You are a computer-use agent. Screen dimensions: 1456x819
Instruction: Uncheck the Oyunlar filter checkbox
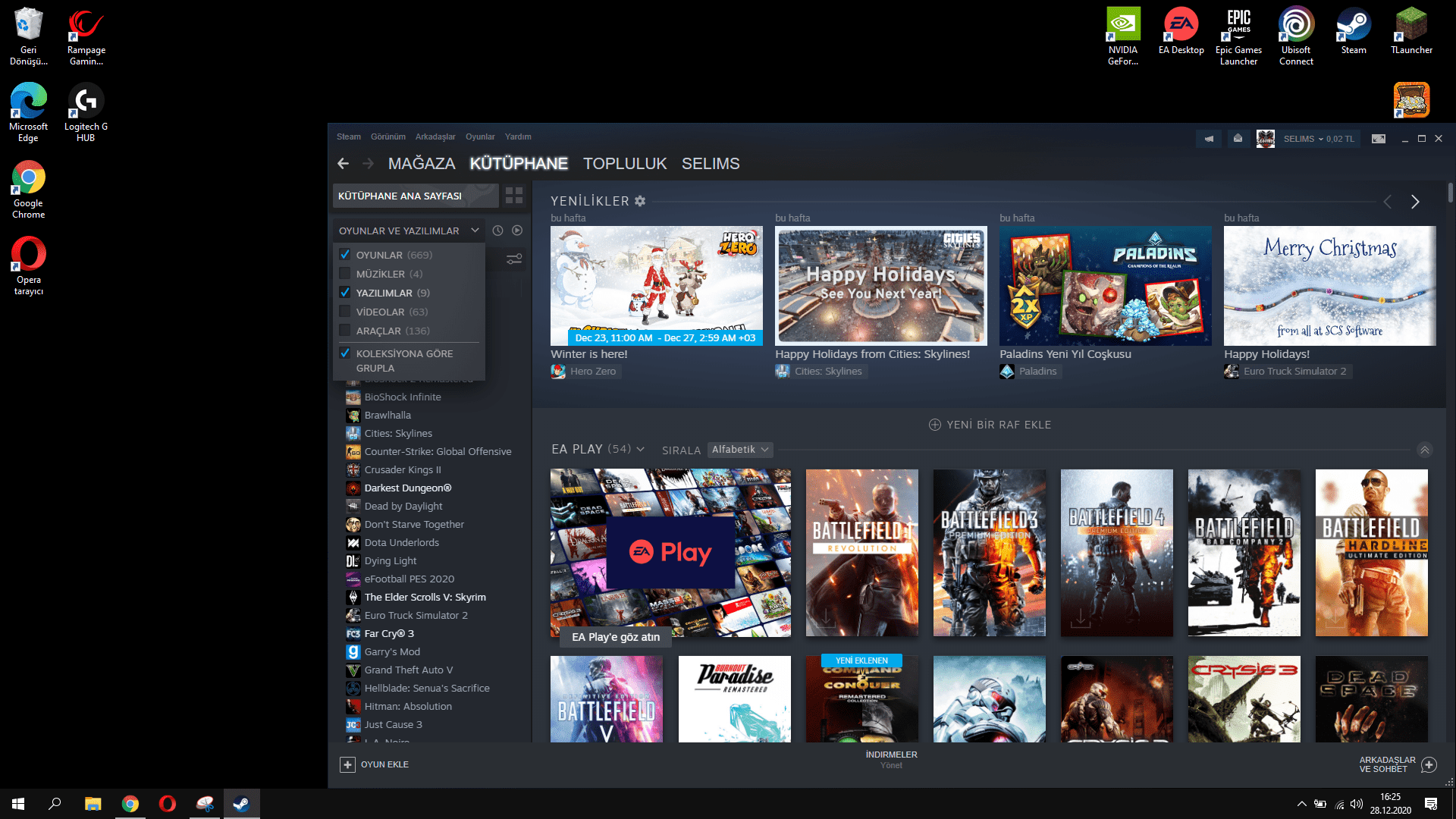[345, 255]
